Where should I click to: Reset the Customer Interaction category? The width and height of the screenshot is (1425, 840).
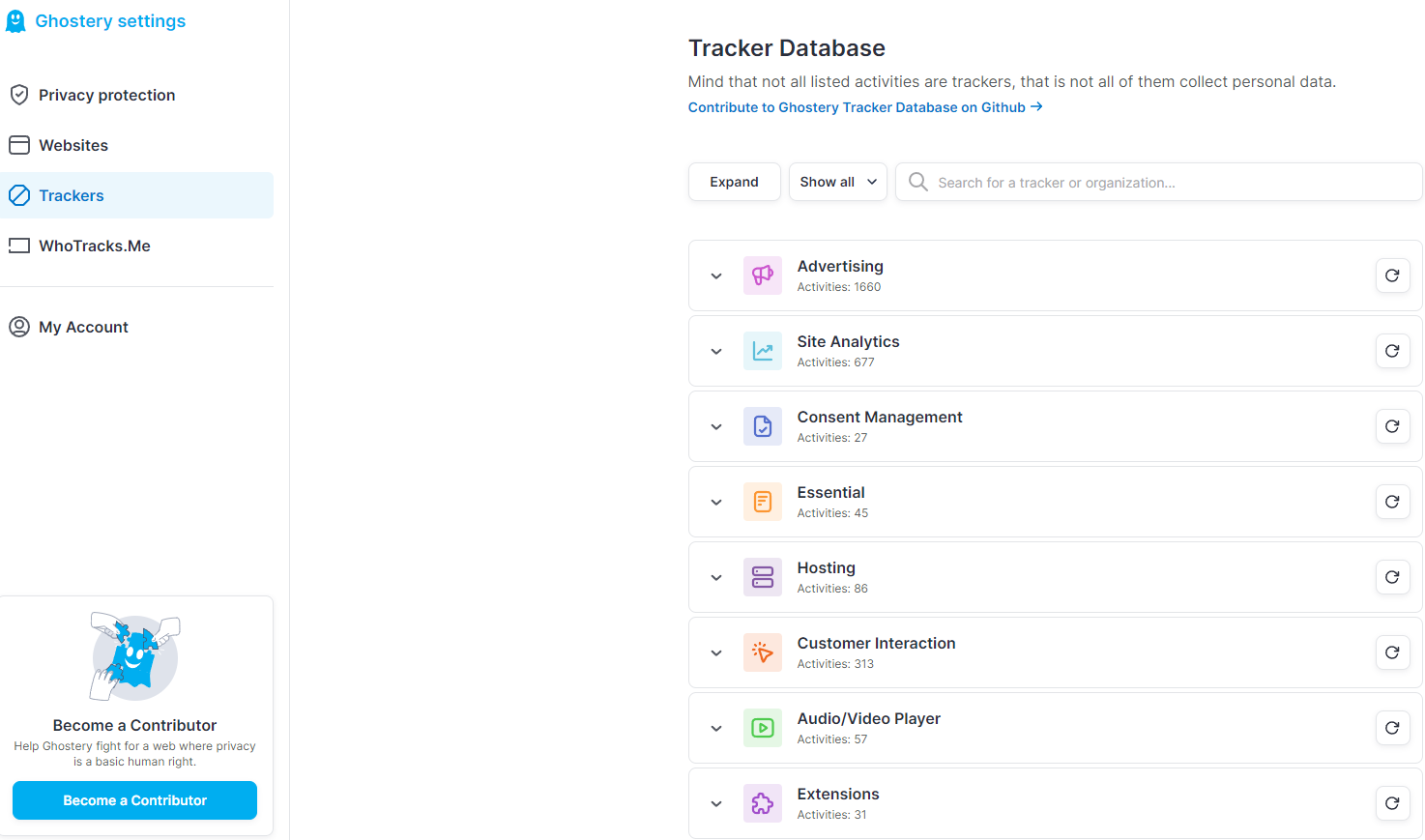coord(1392,652)
